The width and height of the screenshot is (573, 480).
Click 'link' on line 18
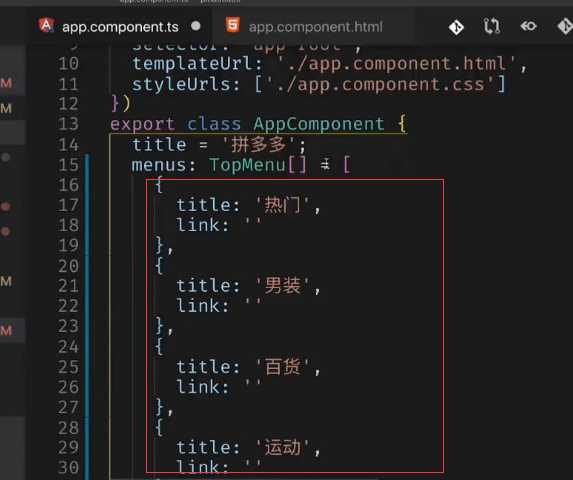[198, 225]
